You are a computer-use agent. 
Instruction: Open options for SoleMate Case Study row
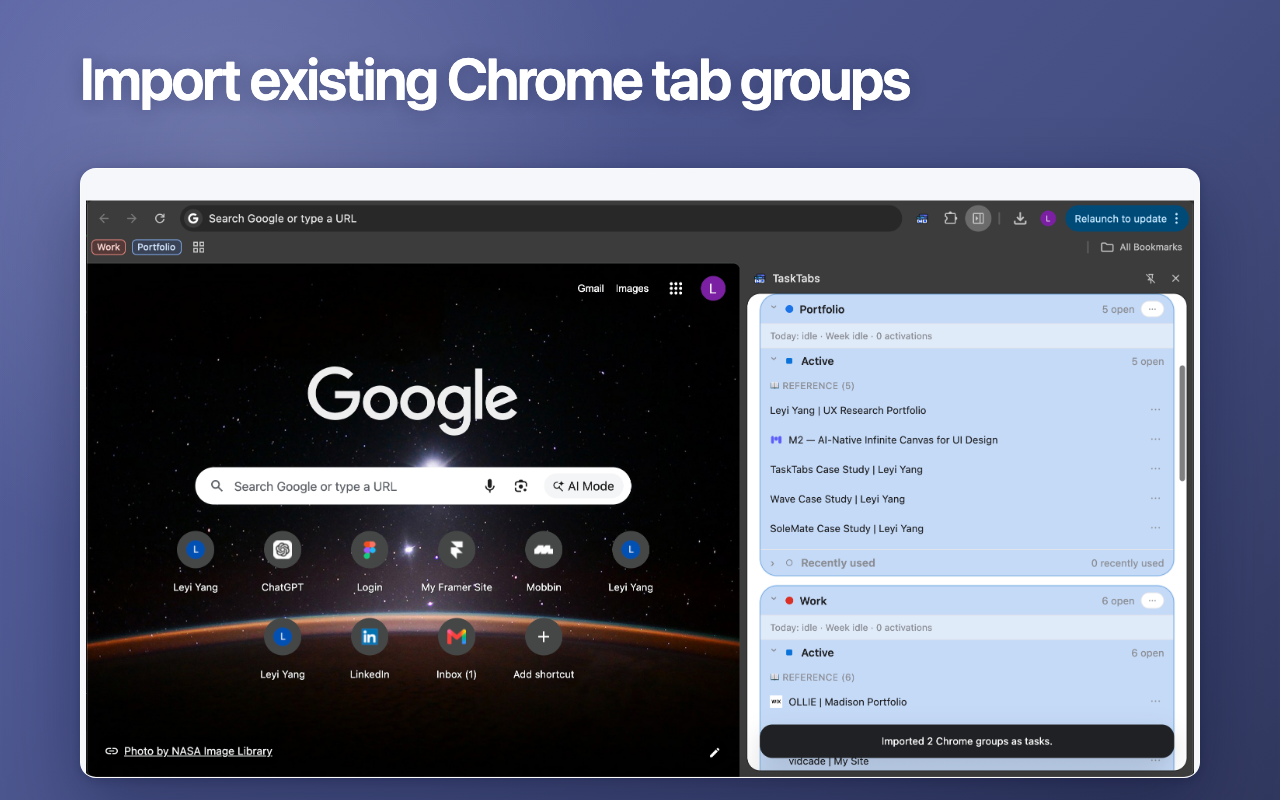pos(1155,528)
